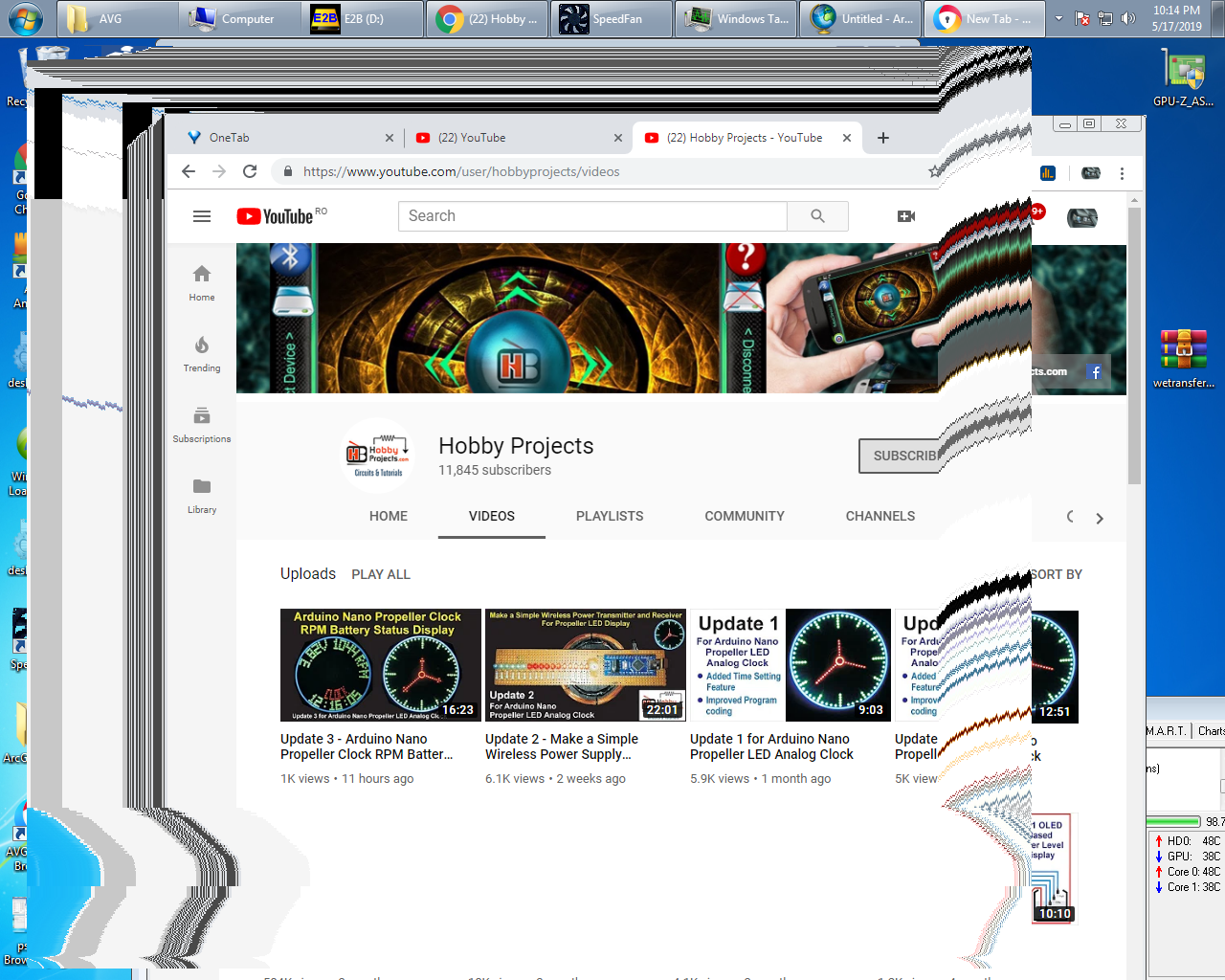The width and height of the screenshot is (1225, 980).
Task: Open the New Tab Chrome taskbar item
Action: [985, 19]
